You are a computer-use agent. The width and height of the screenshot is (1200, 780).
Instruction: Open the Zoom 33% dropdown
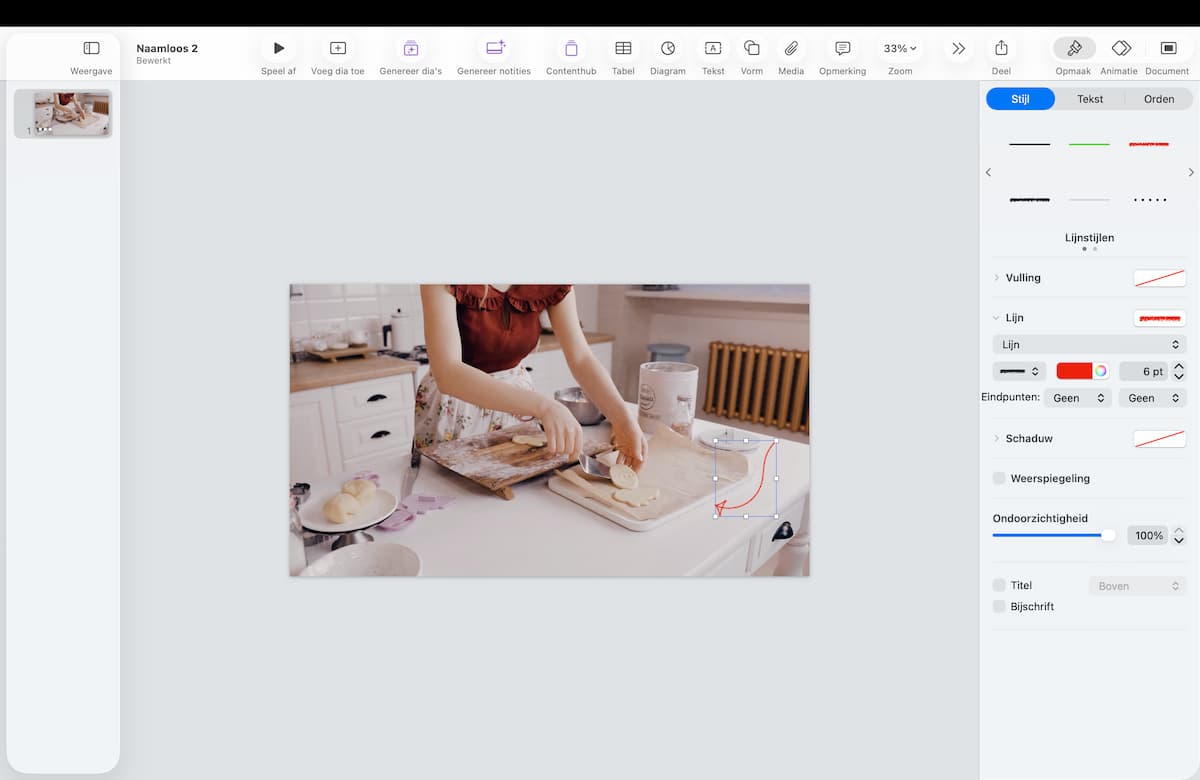click(x=900, y=48)
